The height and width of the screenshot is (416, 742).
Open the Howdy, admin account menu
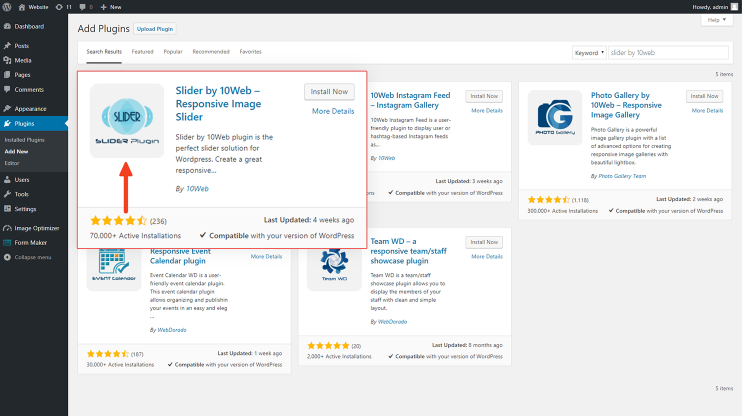(x=715, y=7)
